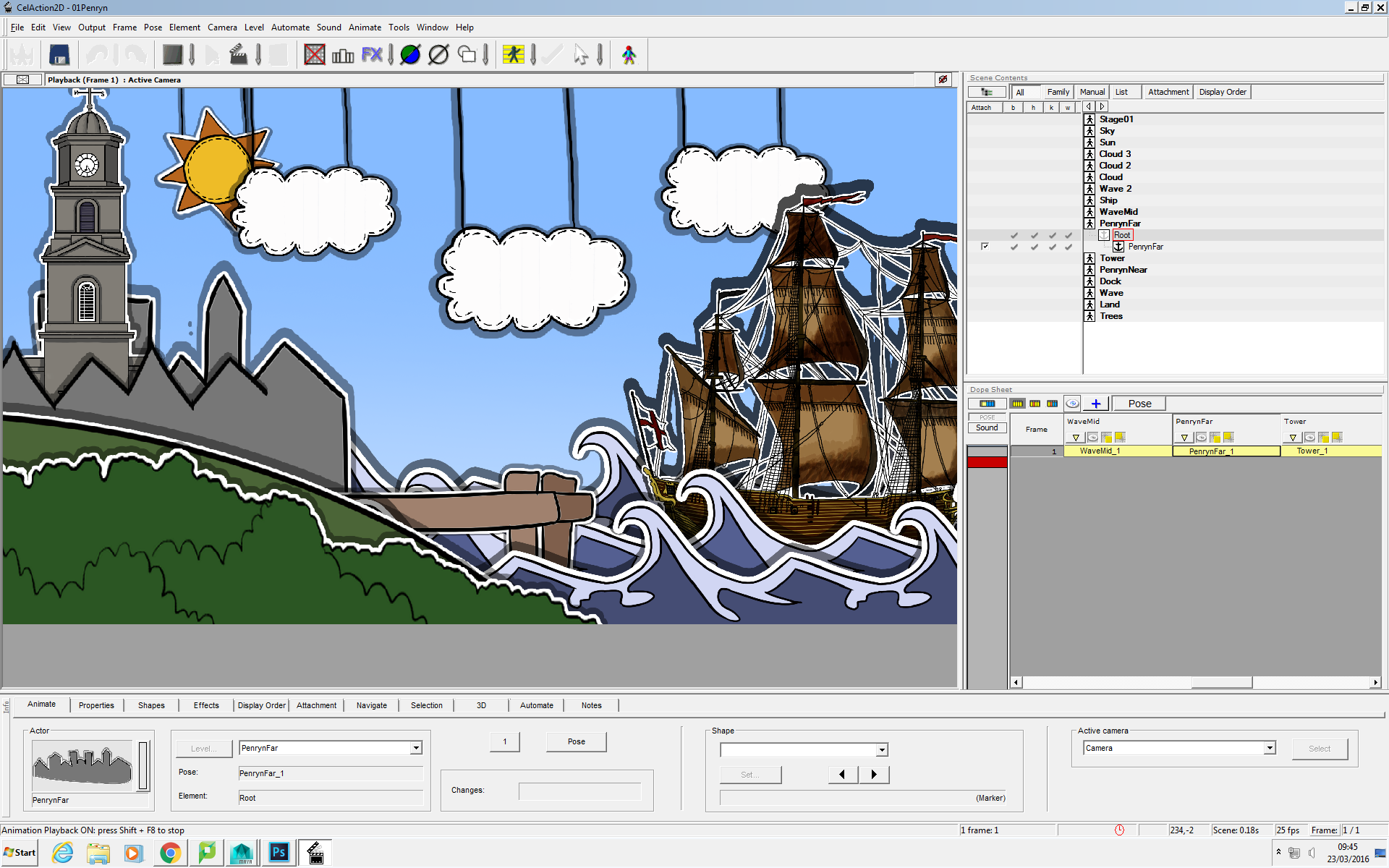Click next shape right arrow button
Viewport: 1389px width, 868px height.
(x=874, y=775)
